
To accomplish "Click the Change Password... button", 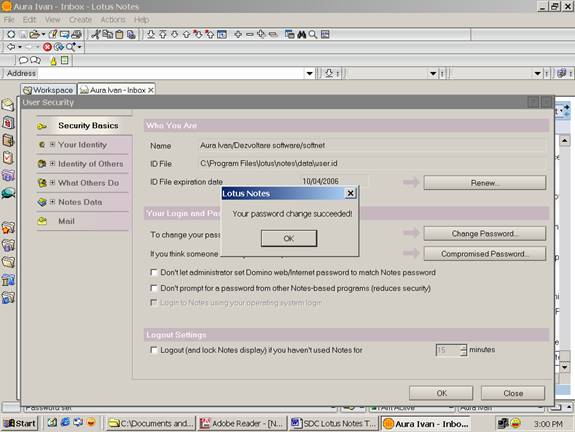I will tap(484, 234).
